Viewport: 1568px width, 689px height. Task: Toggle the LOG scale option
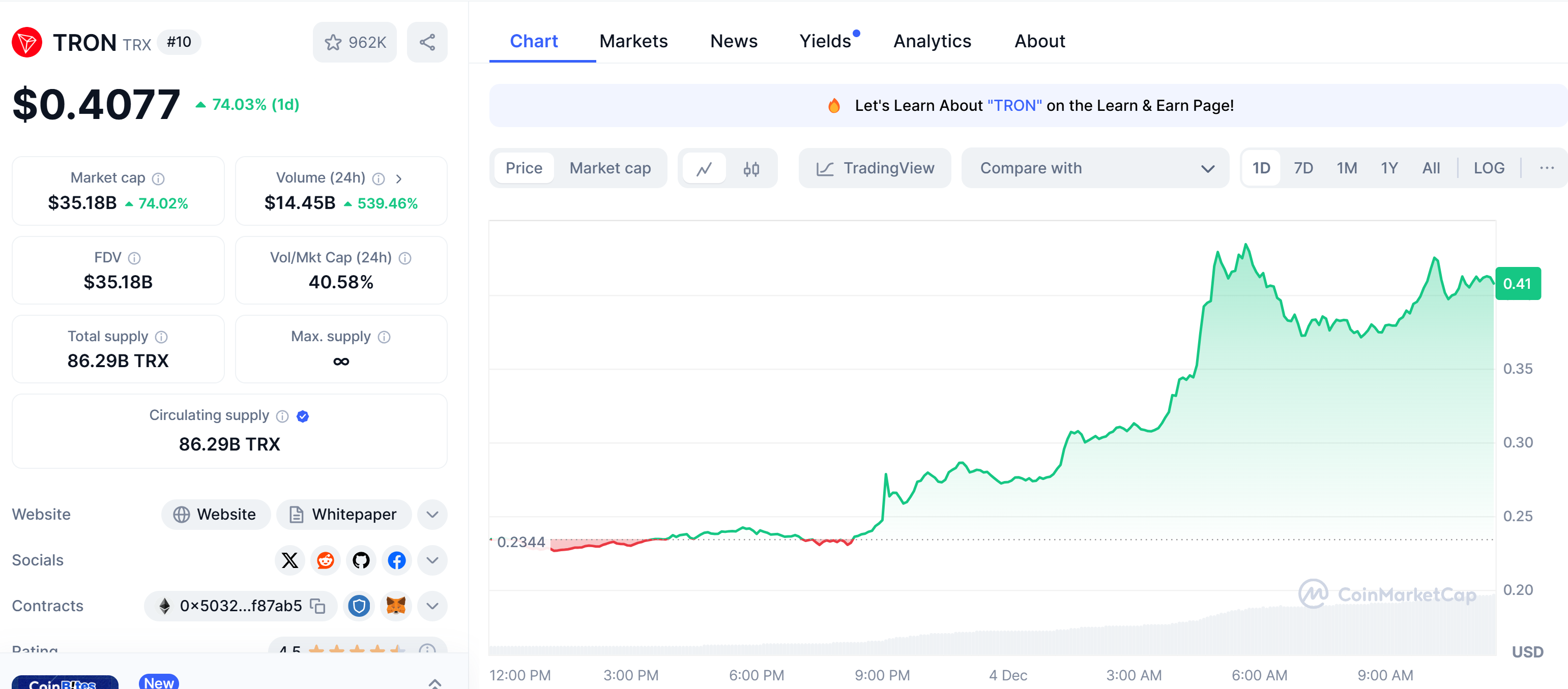point(1488,168)
